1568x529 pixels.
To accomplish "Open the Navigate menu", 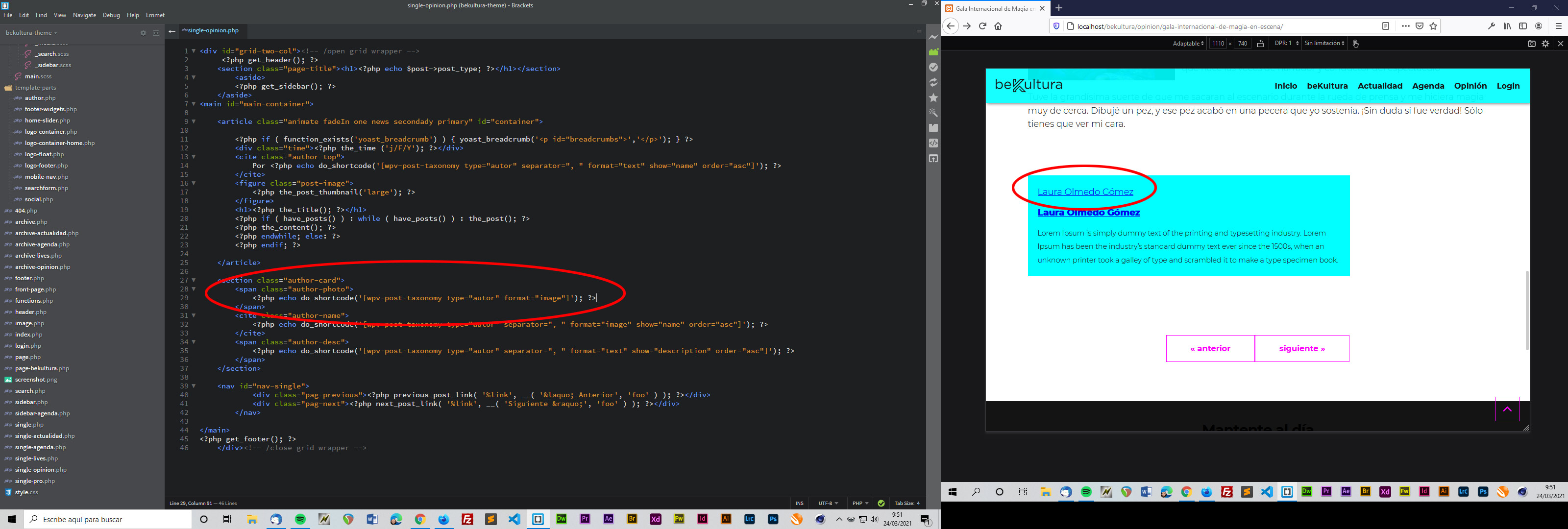I will click(x=84, y=15).
